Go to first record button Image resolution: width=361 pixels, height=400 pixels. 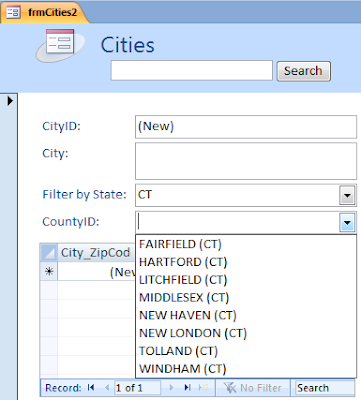pyautogui.click(x=91, y=388)
